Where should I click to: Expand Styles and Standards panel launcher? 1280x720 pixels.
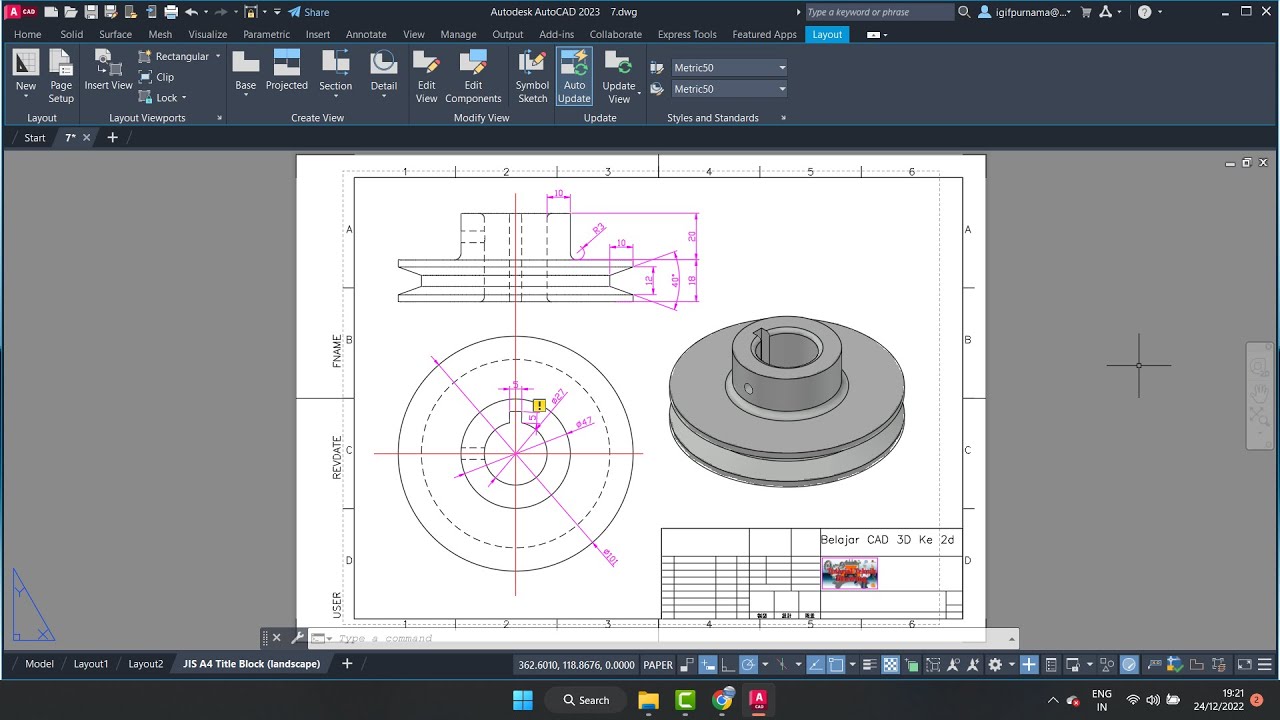point(783,118)
